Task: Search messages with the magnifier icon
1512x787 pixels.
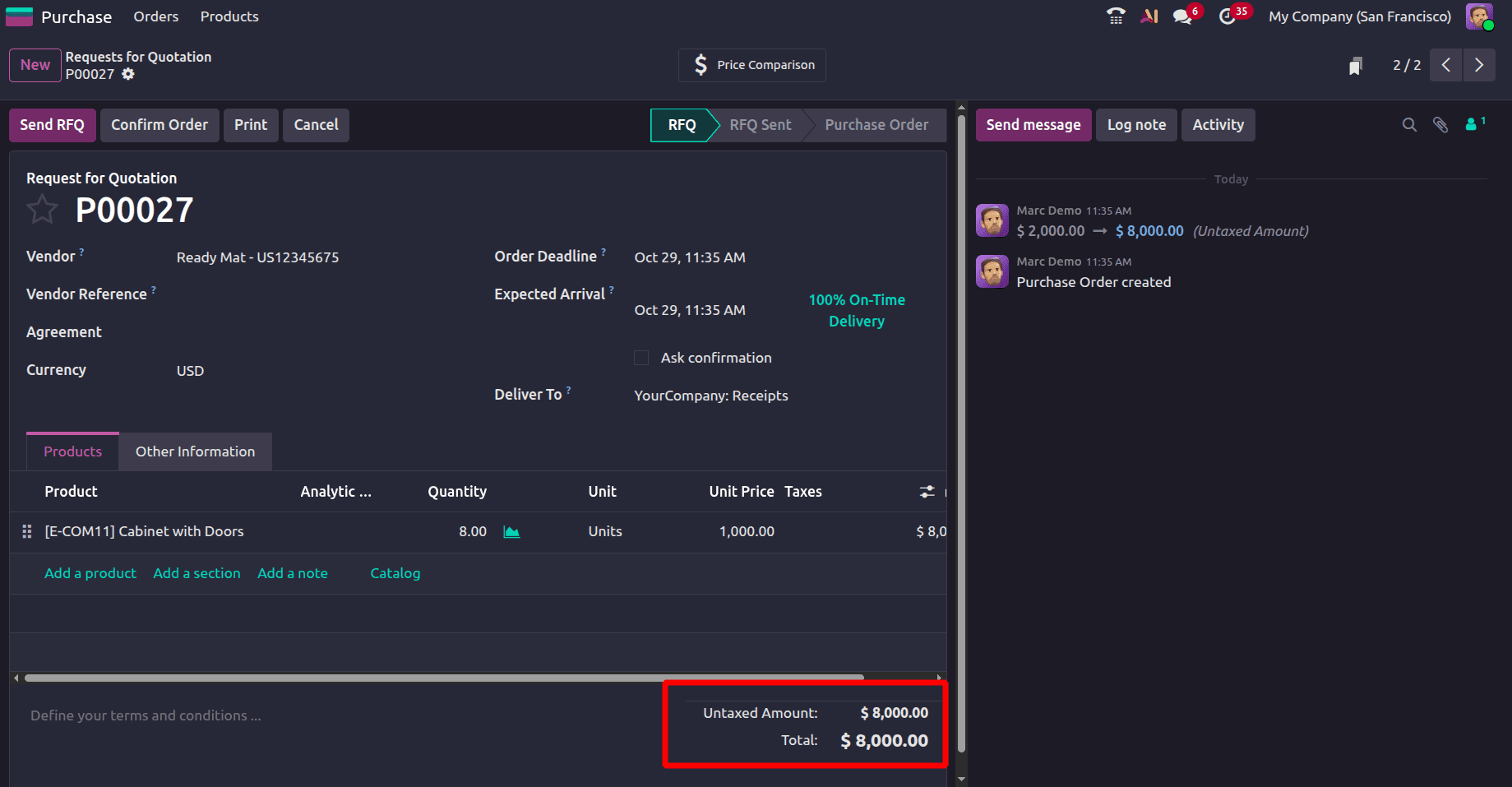Action: pyautogui.click(x=1409, y=124)
